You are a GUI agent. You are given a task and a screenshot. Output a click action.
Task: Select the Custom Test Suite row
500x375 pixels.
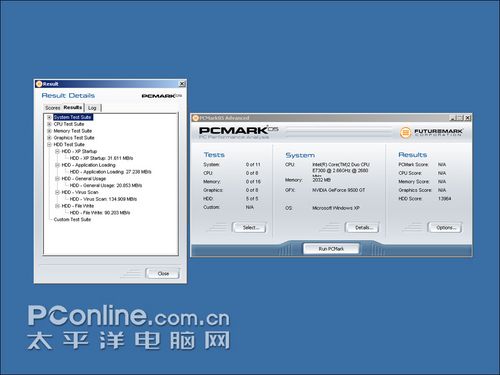(x=72, y=220)
